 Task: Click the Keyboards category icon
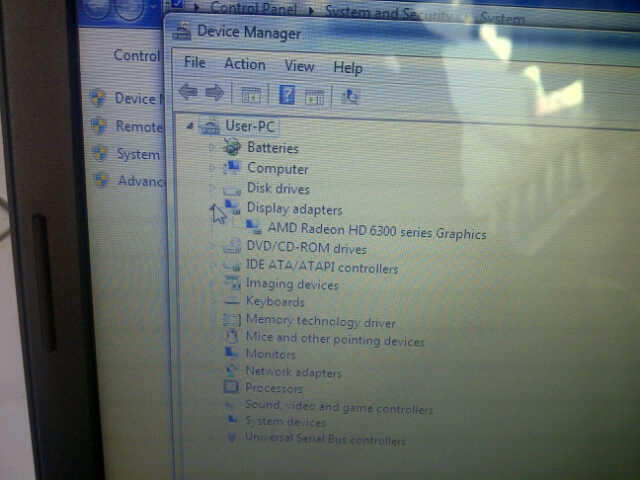coord(232,301)
